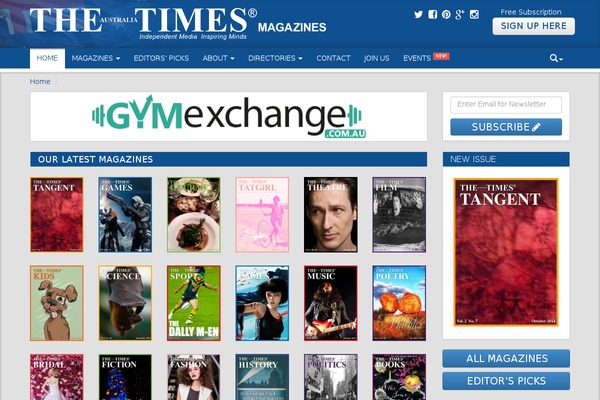This screenshot has height=400, width=600.
Task: Click the Home breadcrumb link
Action: [40, 82]
